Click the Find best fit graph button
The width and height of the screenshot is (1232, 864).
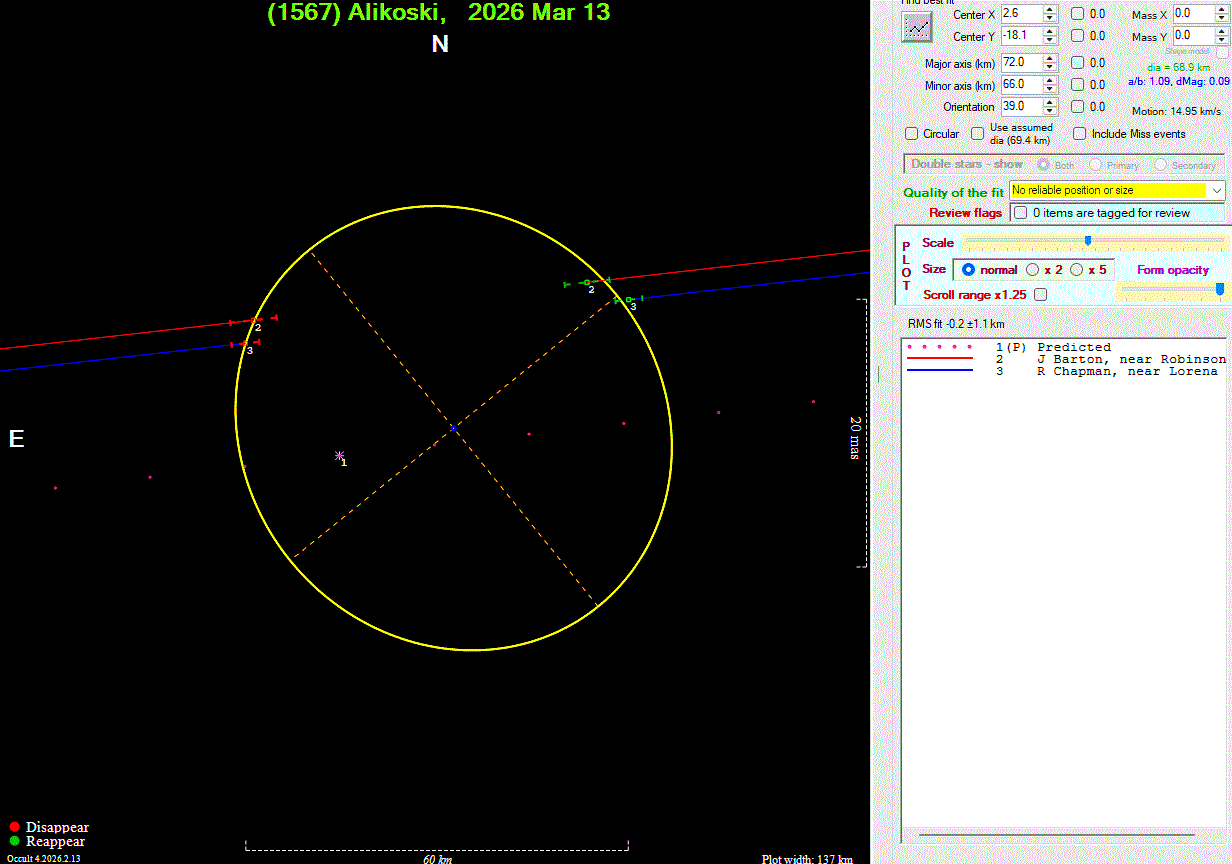pos(916,27)
